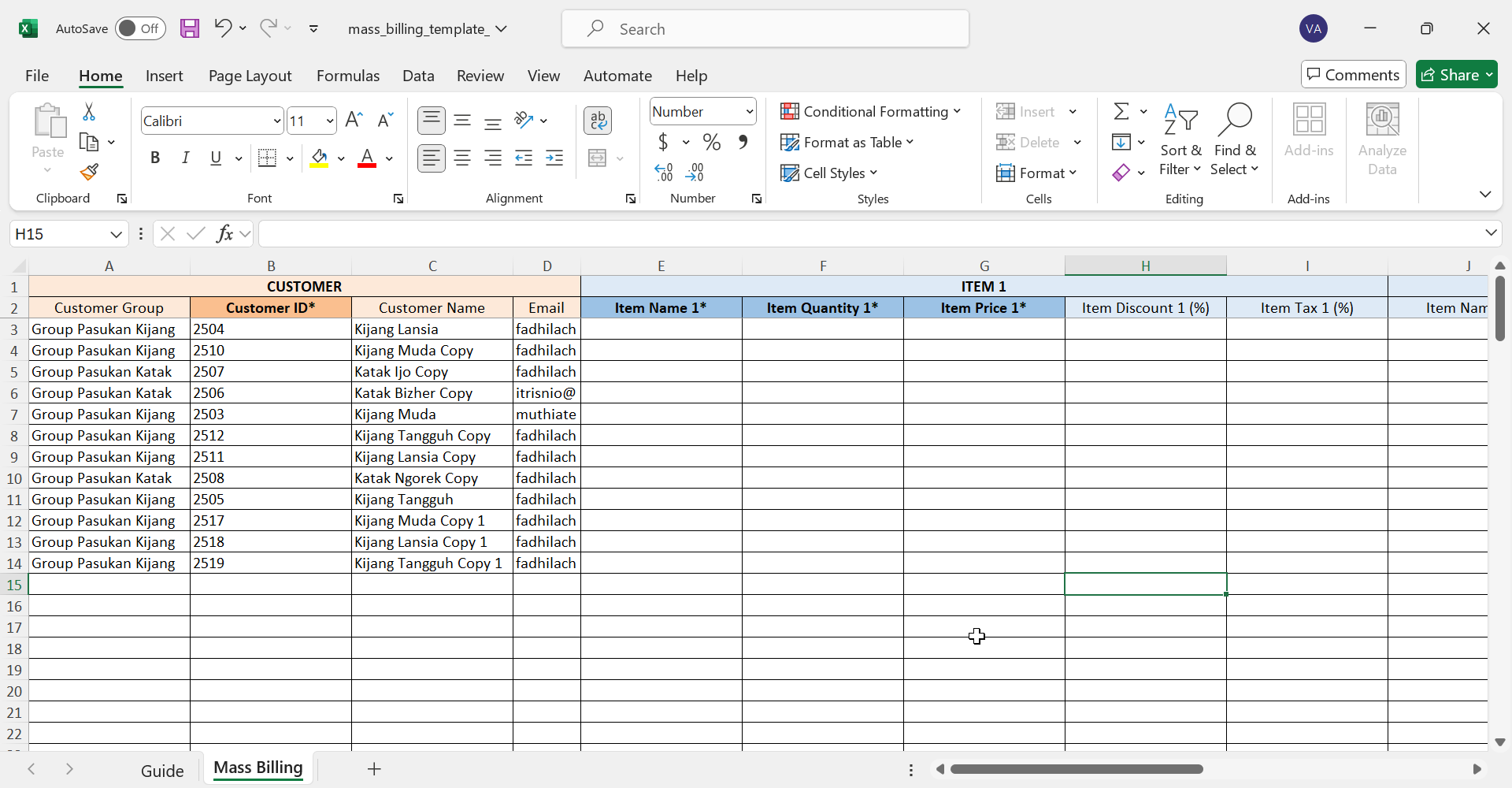Click the Name Box showing H15
This screenshot has width=1512, height=788.
click(x=59, y=234)
